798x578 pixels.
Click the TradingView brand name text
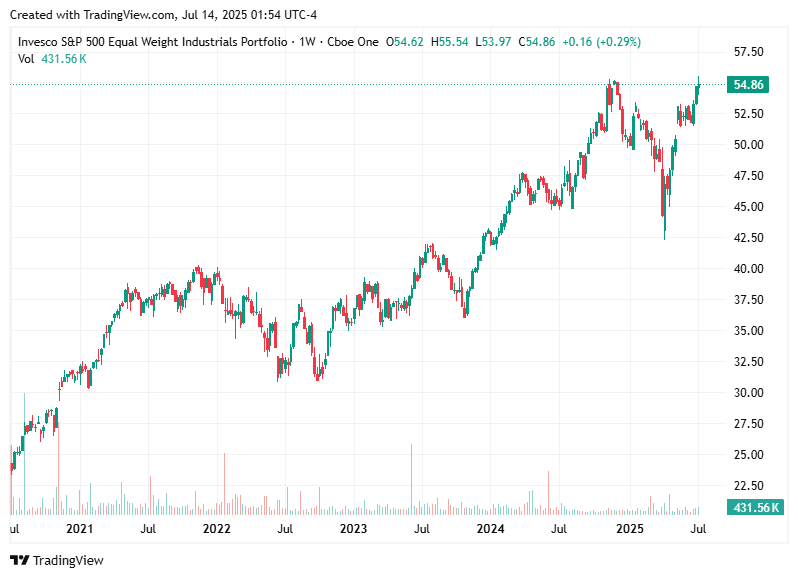click(68, 561)
